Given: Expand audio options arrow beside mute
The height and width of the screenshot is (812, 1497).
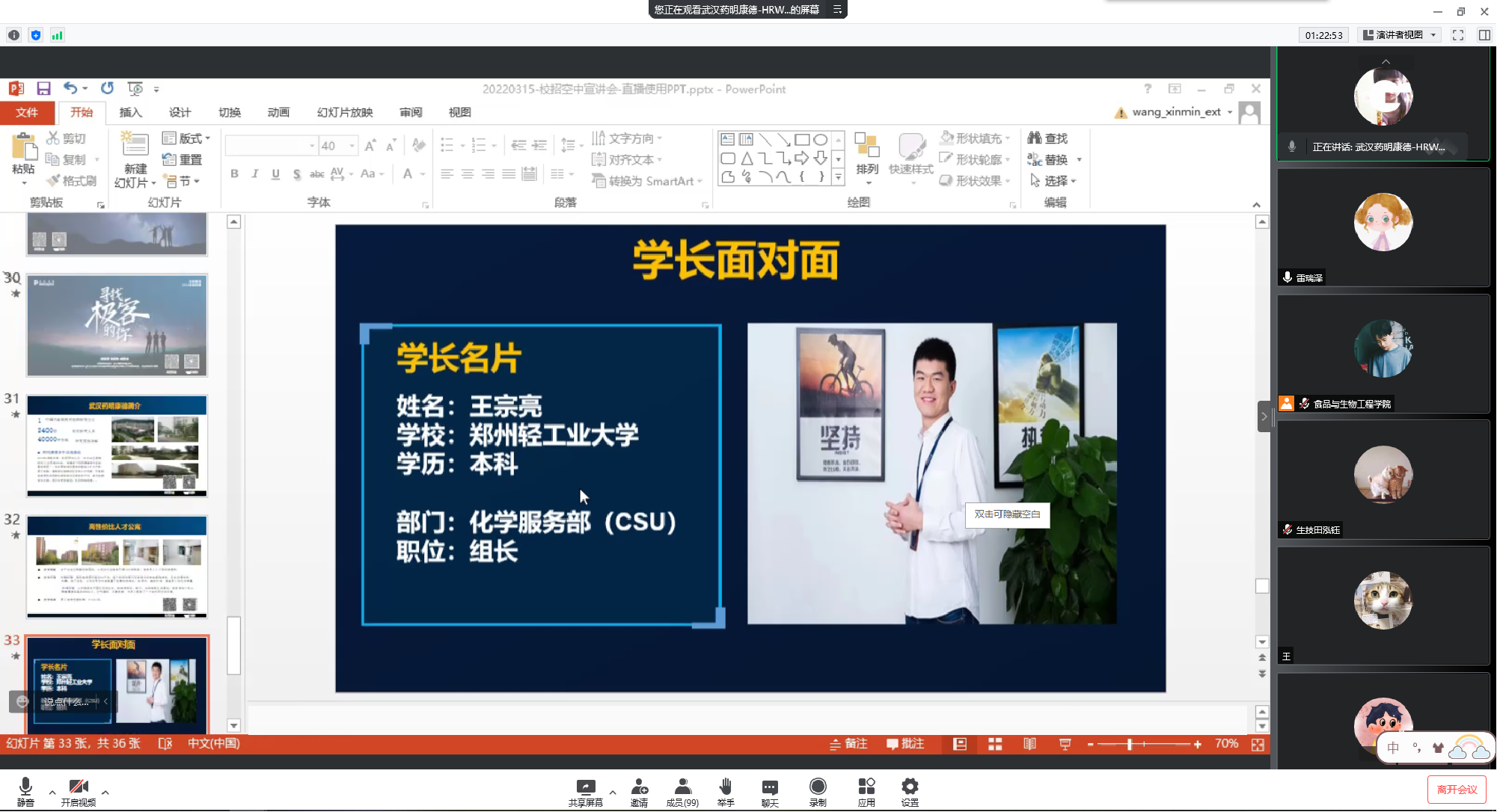Looking at the screenshot, I should (x=52, y=792).
